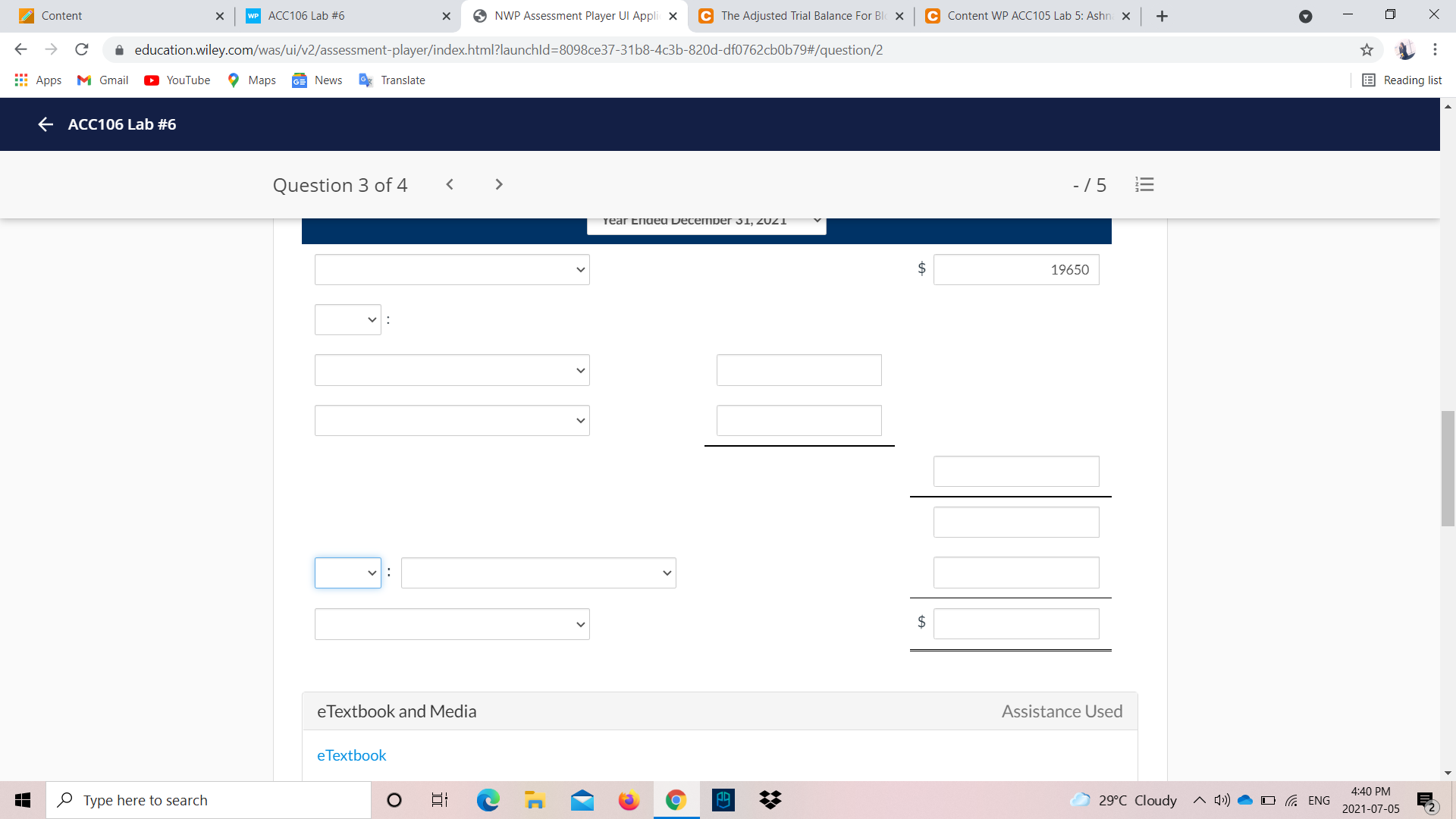This screenshot has width=1456, height=819.
Task: Reload the page with the refresh icon
Action: (81, 49)
